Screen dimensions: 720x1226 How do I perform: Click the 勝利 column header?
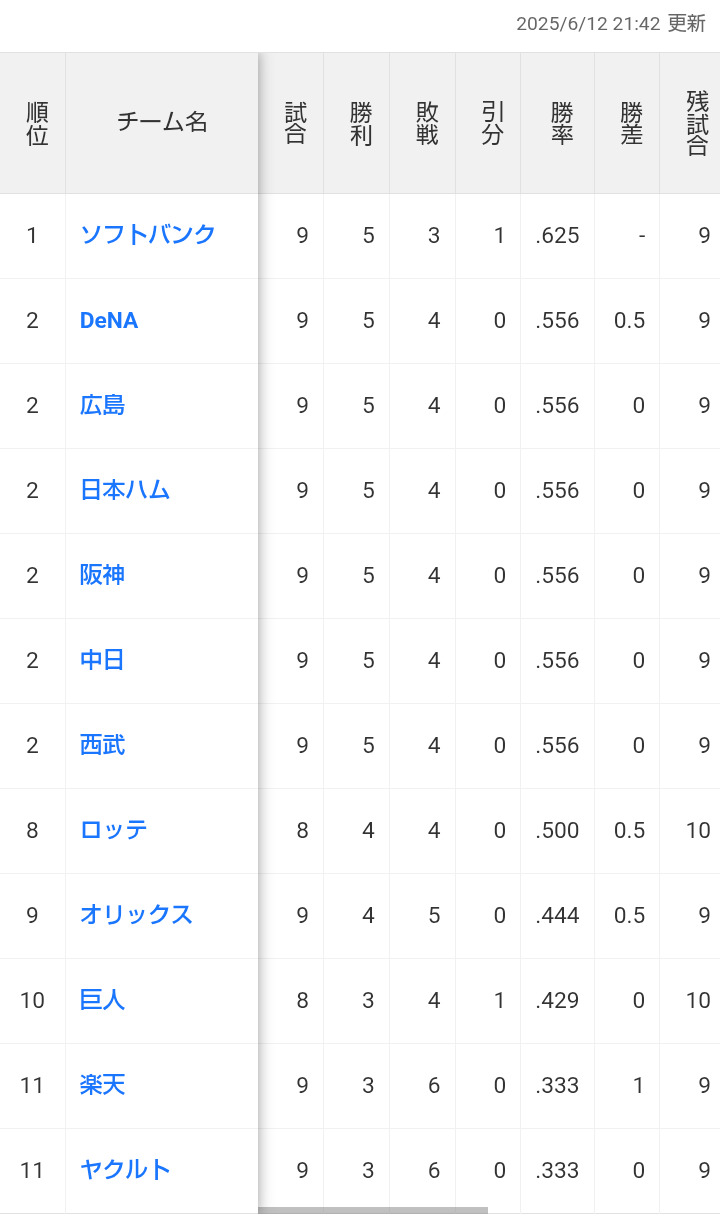(361, 124)
